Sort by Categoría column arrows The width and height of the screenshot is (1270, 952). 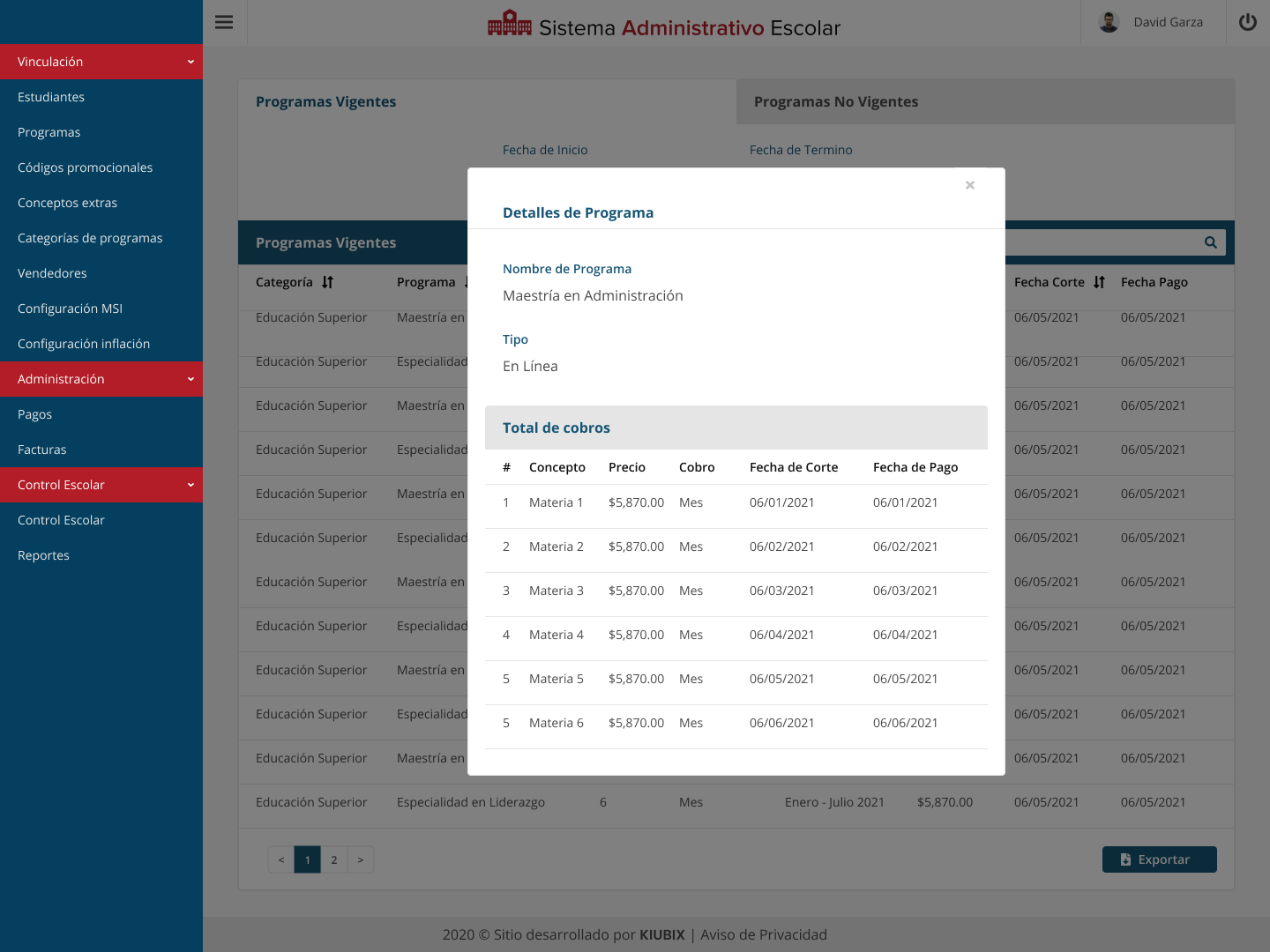pyautogui.click(x=328, y=282)
